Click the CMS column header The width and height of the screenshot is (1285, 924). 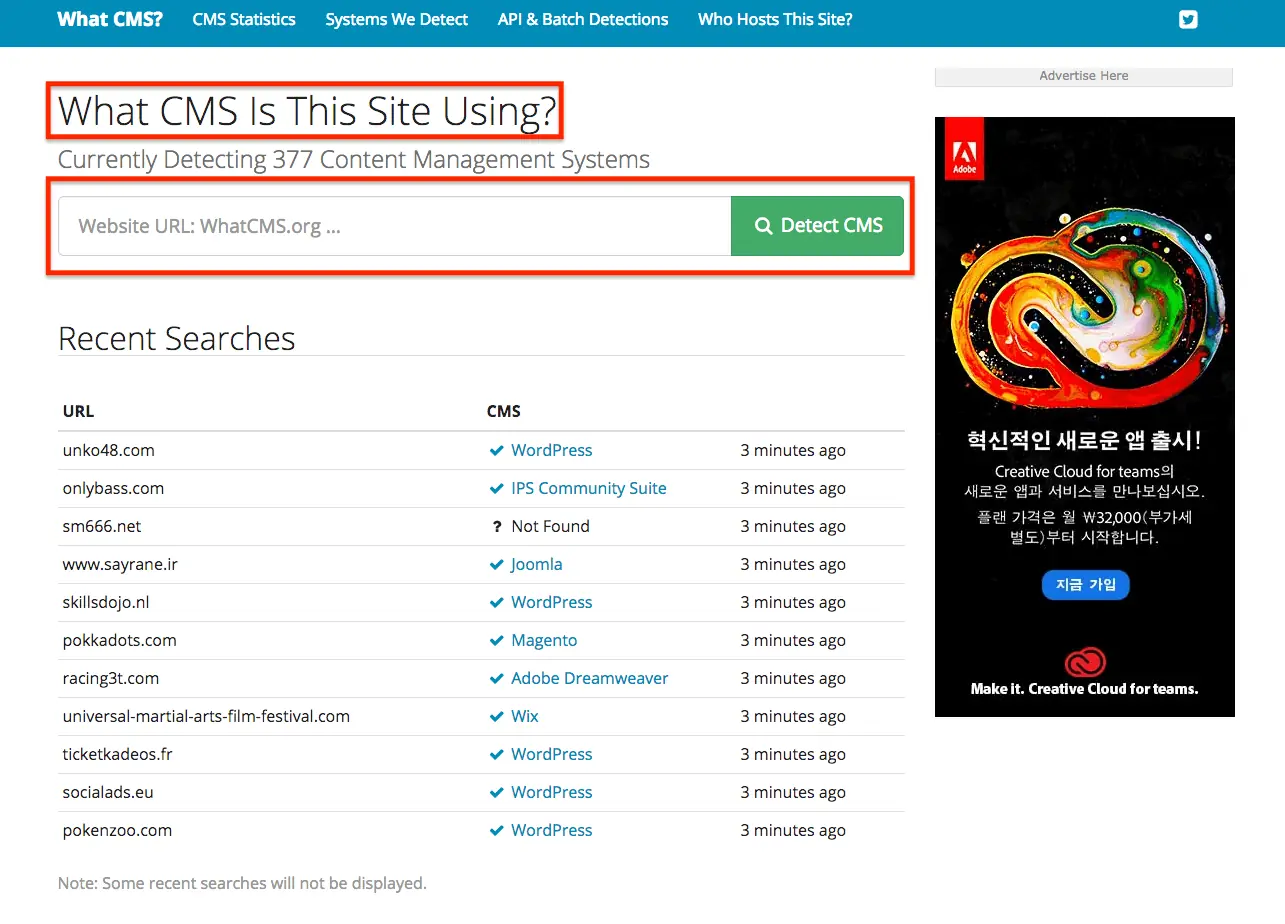tap(504, 411)
